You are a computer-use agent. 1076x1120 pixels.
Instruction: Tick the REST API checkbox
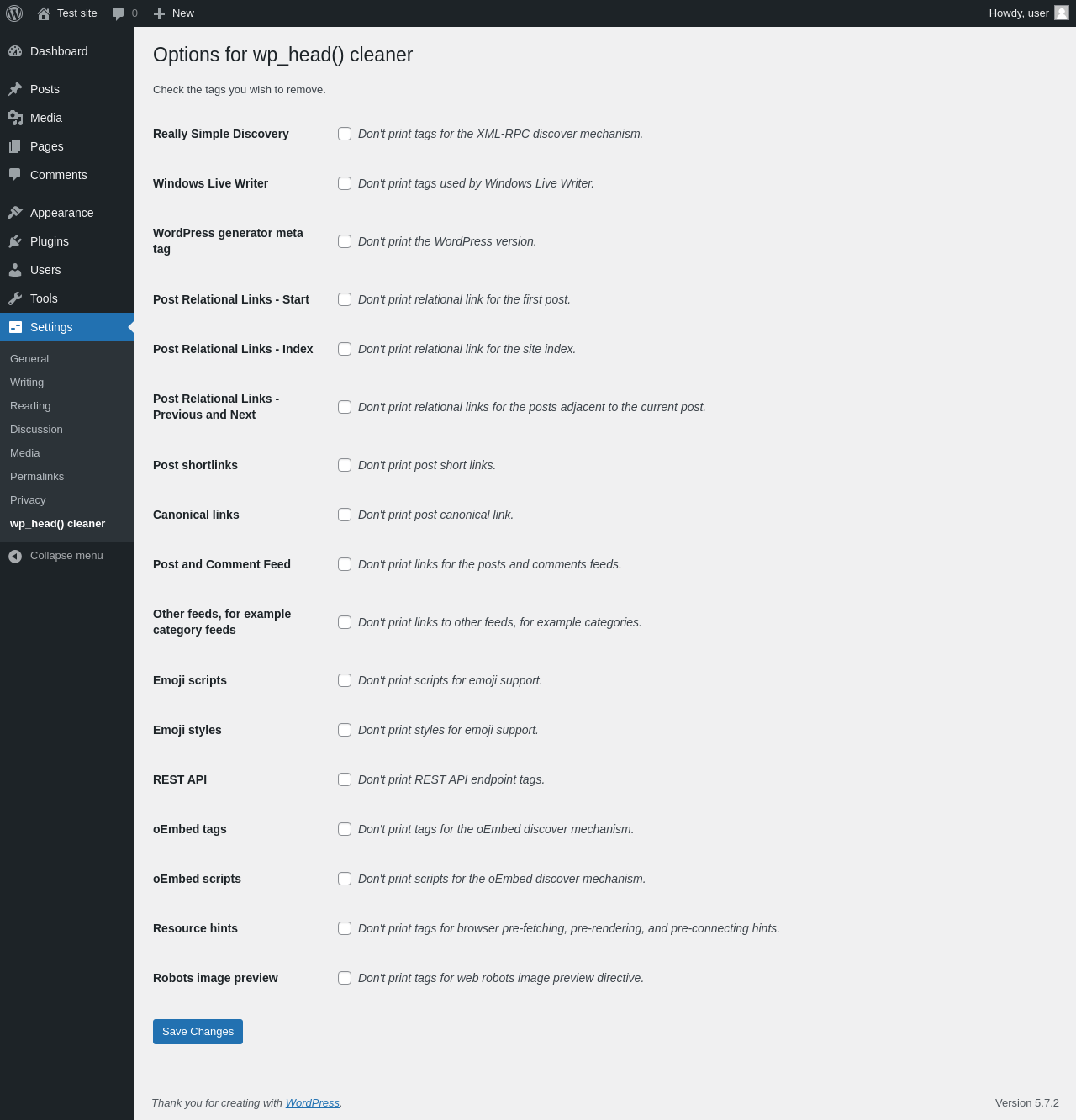click(x=345, y=779)
